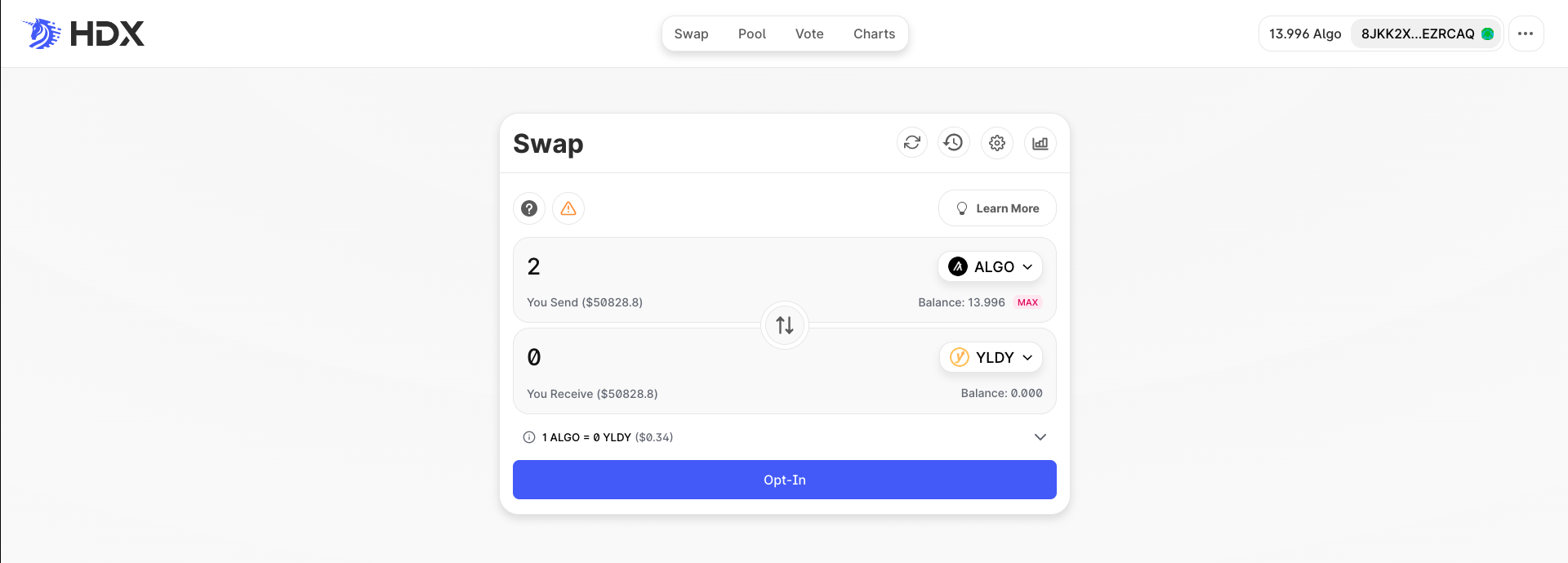Go to the Pool tab

751,34
